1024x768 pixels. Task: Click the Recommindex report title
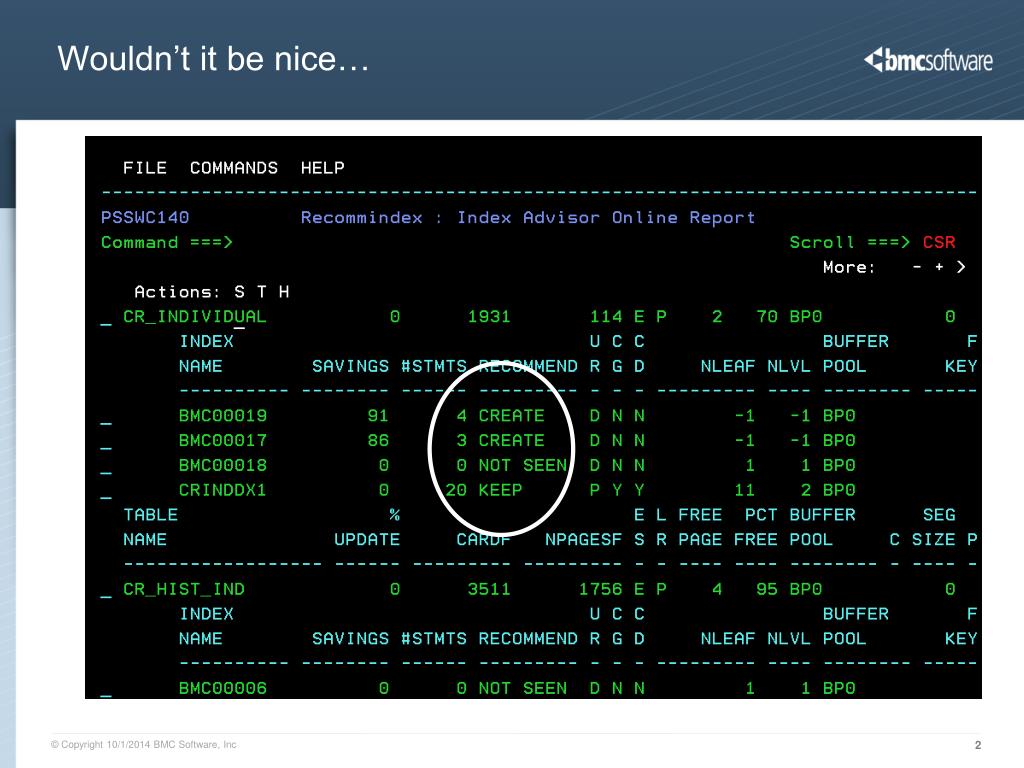(x=528, y=217)
